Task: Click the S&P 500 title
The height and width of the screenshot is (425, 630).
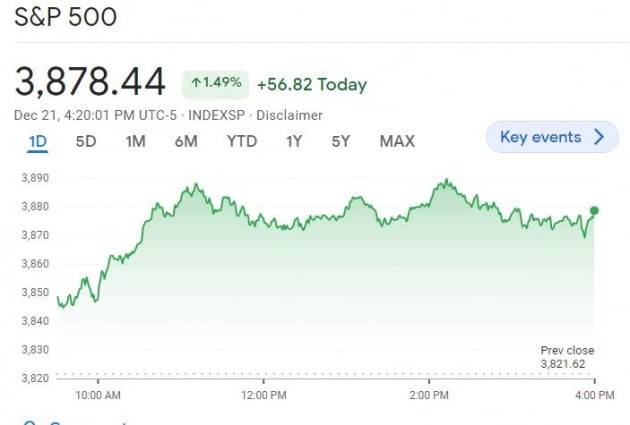Action: pos(65,18)
